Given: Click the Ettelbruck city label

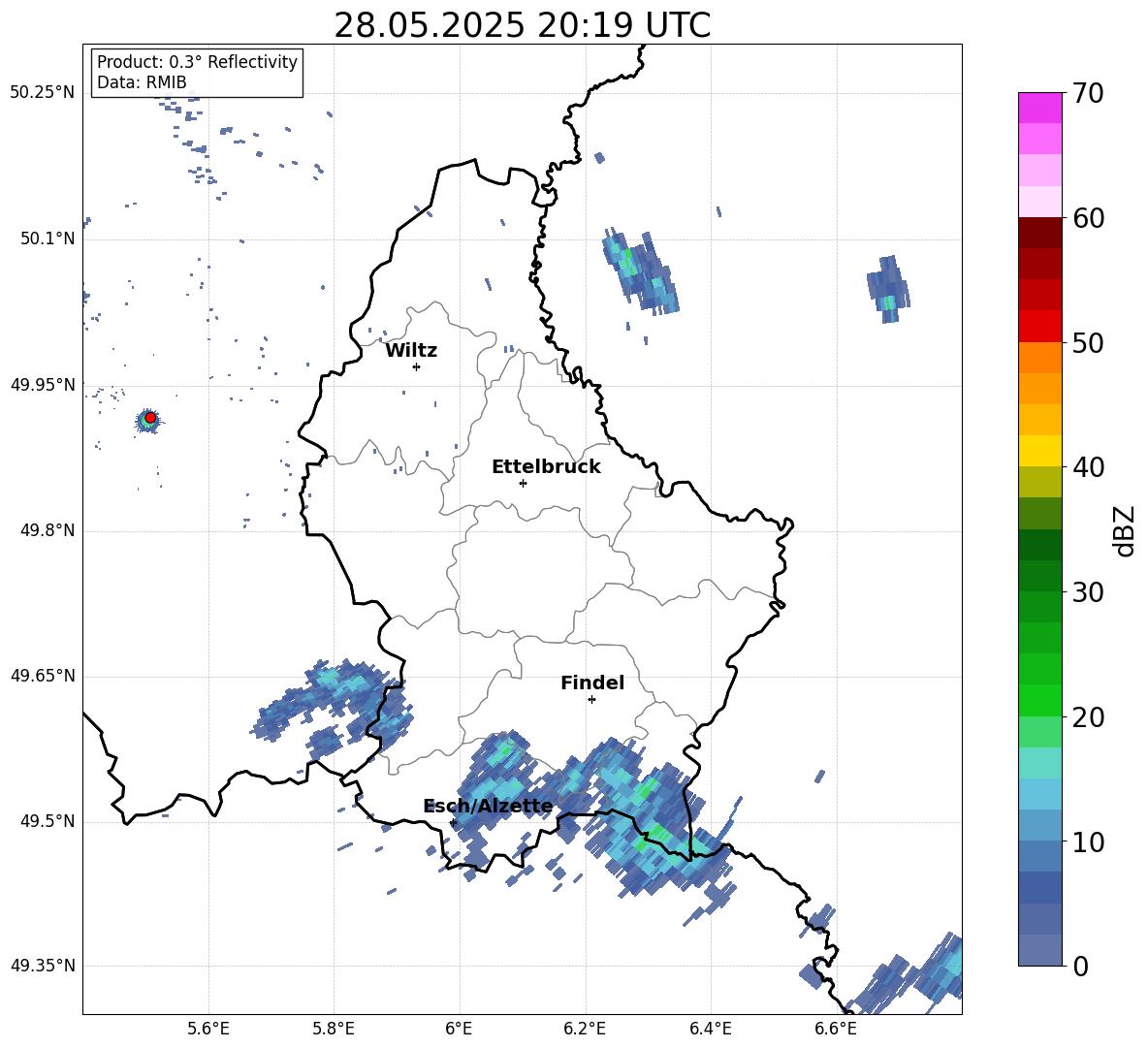Looking at the screenshot, I should (546, 467).
